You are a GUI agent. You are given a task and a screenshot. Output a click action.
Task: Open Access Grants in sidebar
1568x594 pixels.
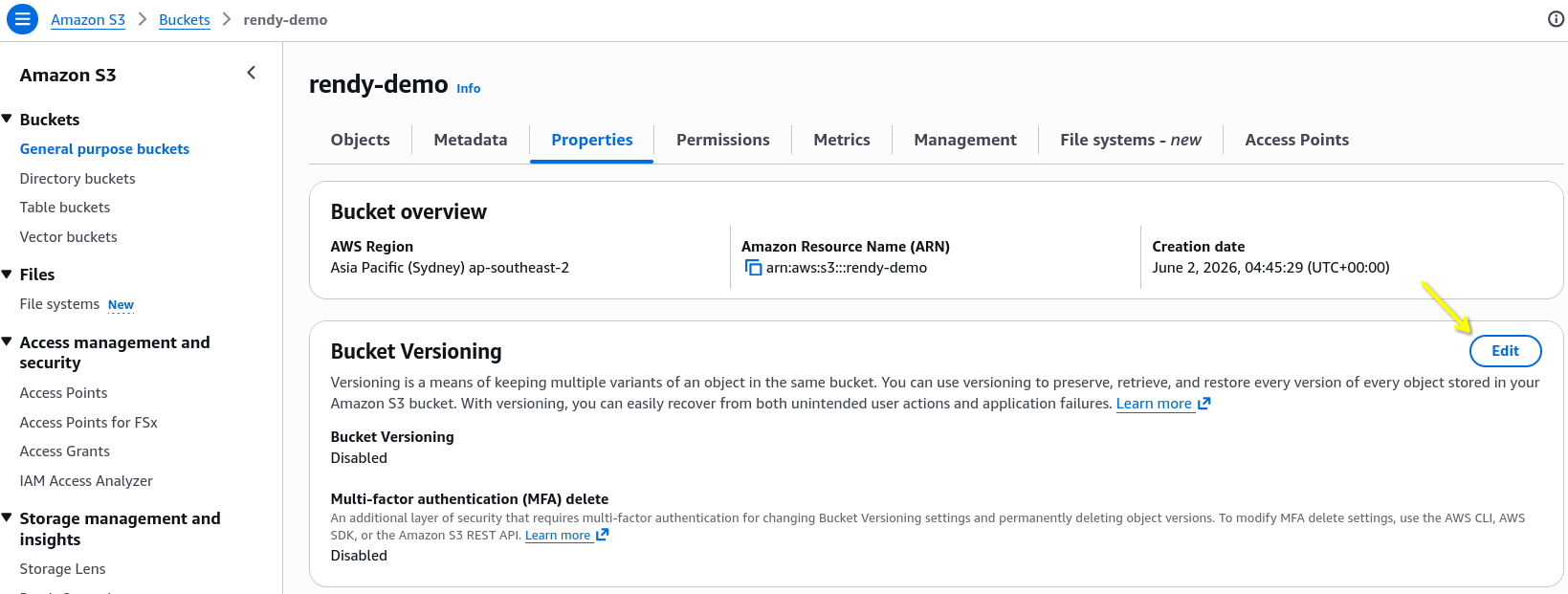click(x=65, y=451)
